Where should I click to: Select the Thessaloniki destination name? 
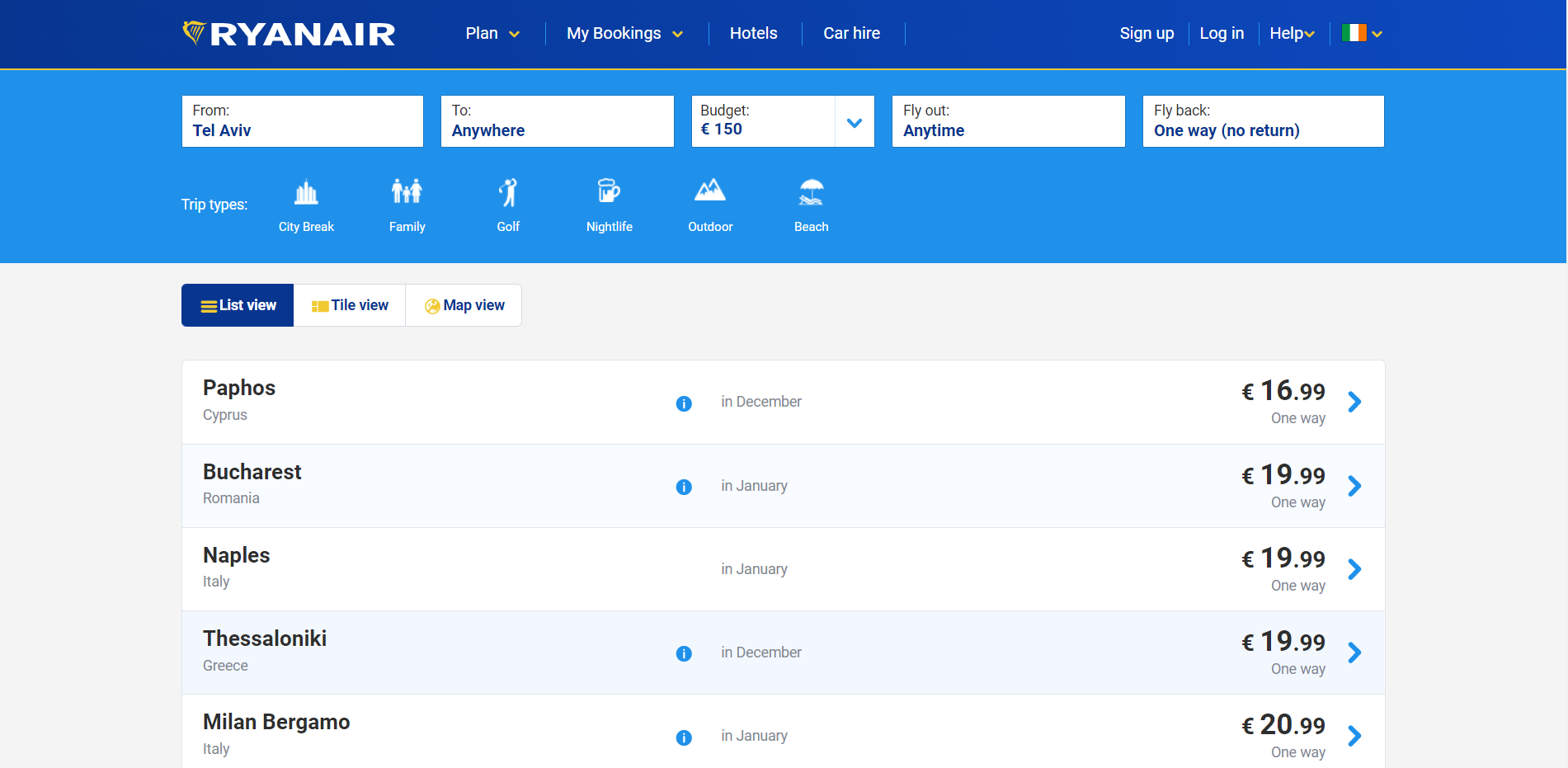[x=265, y=638]
